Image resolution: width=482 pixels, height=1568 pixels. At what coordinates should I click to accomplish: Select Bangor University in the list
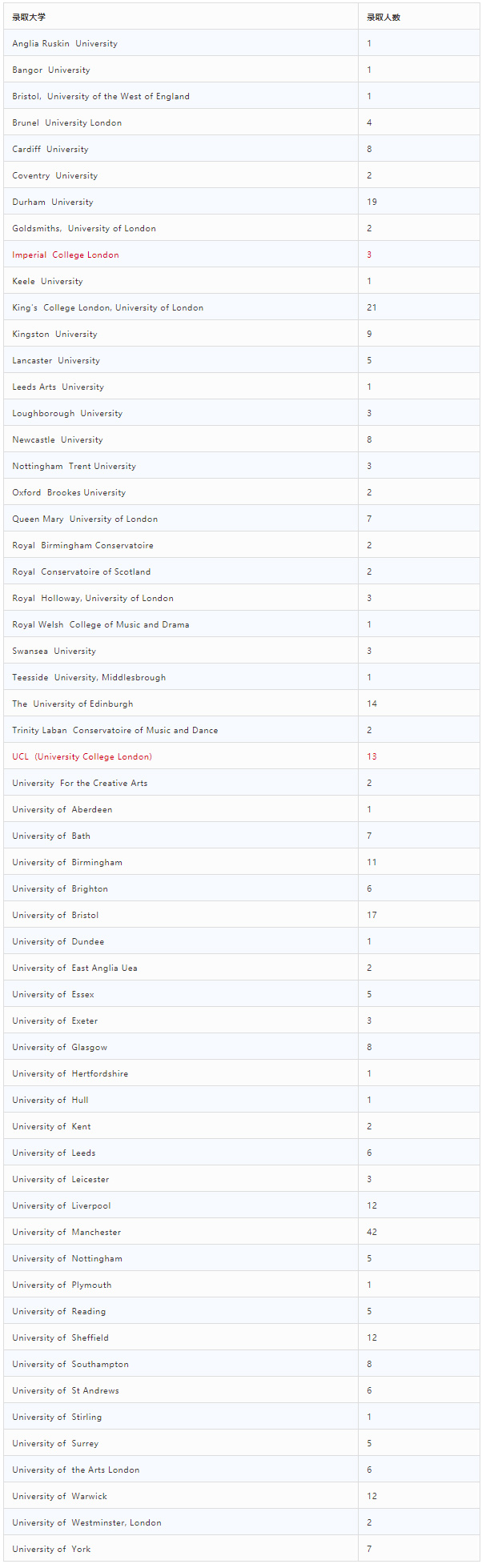51,70
